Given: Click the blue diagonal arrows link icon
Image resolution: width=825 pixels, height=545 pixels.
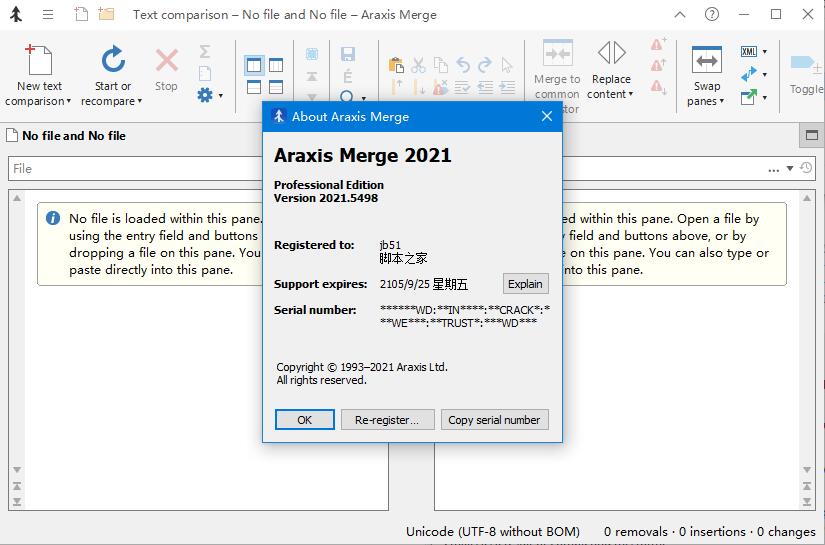Looking at the screenshot, I should (749, 74).
